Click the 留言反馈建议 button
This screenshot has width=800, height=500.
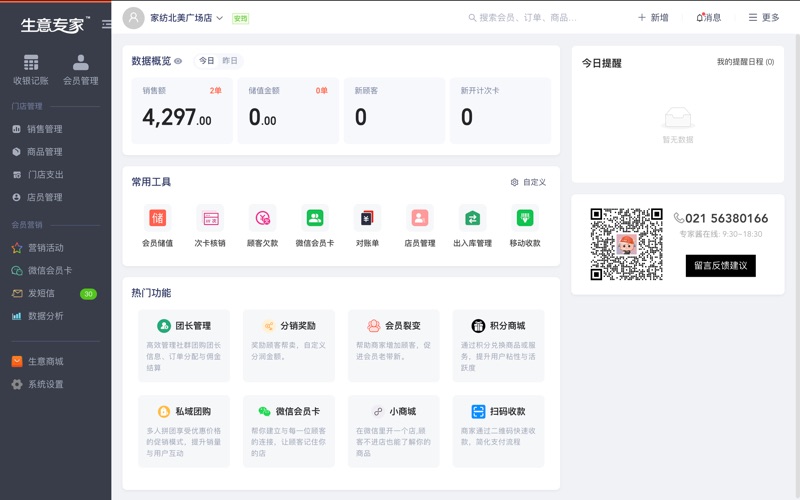click(x=720, y=266)
